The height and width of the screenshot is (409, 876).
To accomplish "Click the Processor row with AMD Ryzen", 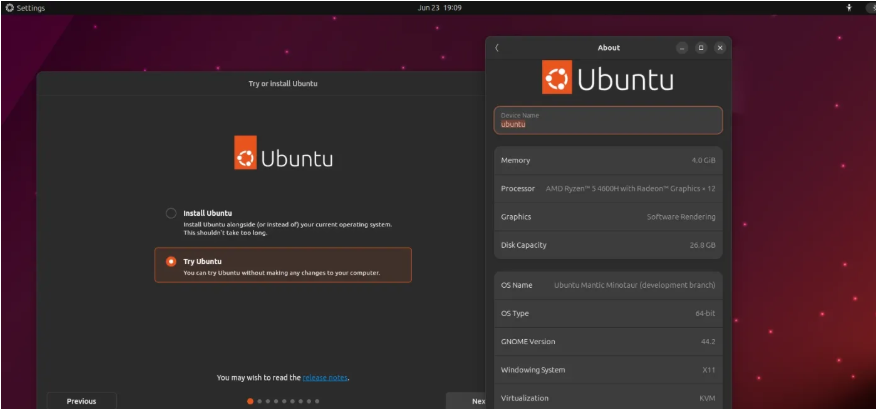I will [x=608, y=188].
